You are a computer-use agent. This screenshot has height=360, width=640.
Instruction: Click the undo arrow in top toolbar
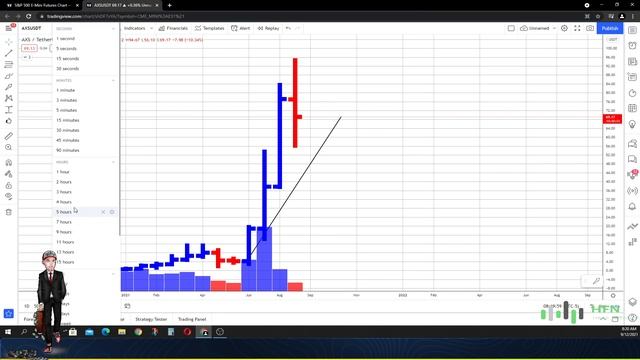coord(289,28)
